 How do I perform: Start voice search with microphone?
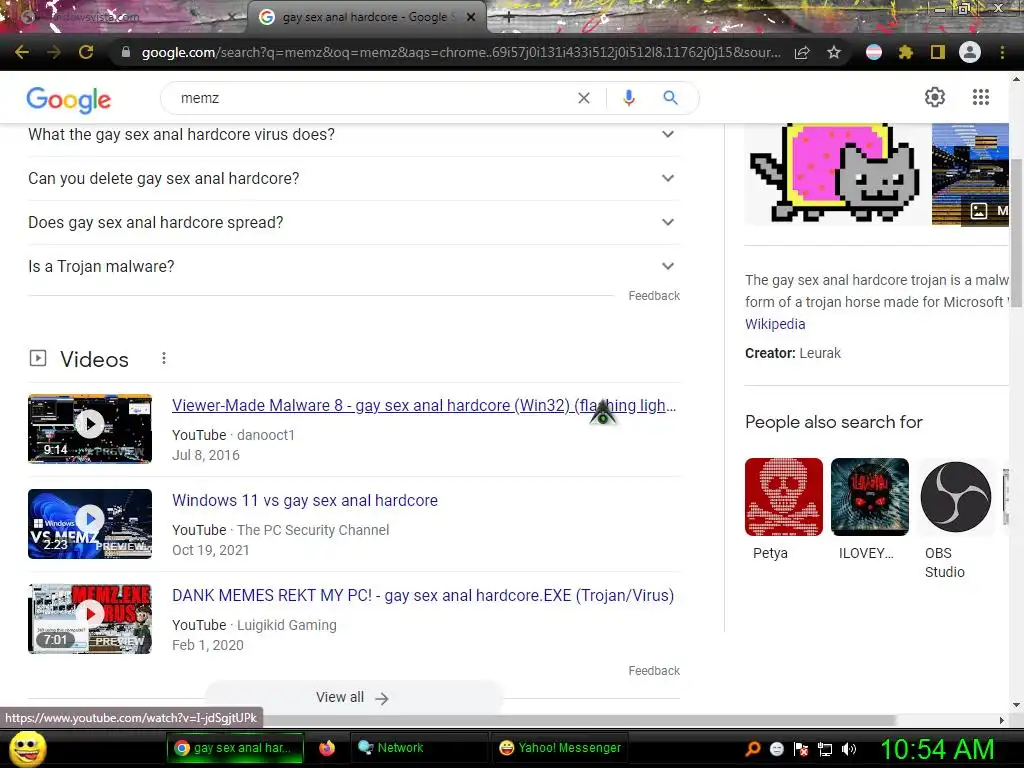point(628,98)
